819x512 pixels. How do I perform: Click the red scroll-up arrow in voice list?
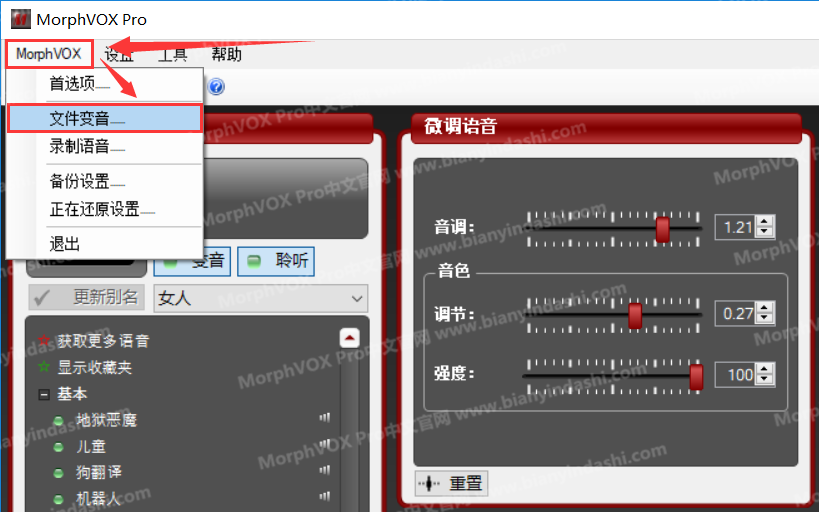point(349,338)
